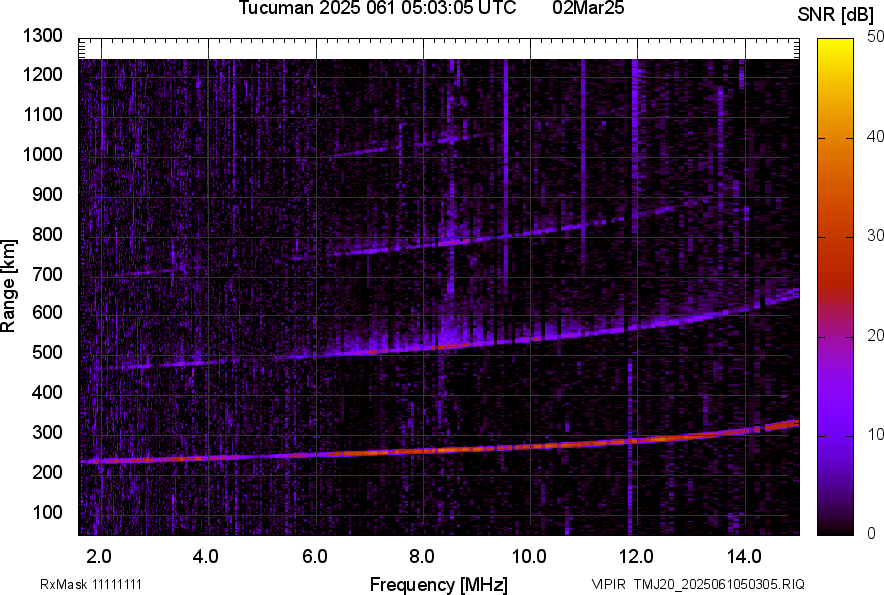Click the TMJ20 RIQ filename text
Screen dimensions: 884x595
tap(714, 584)
